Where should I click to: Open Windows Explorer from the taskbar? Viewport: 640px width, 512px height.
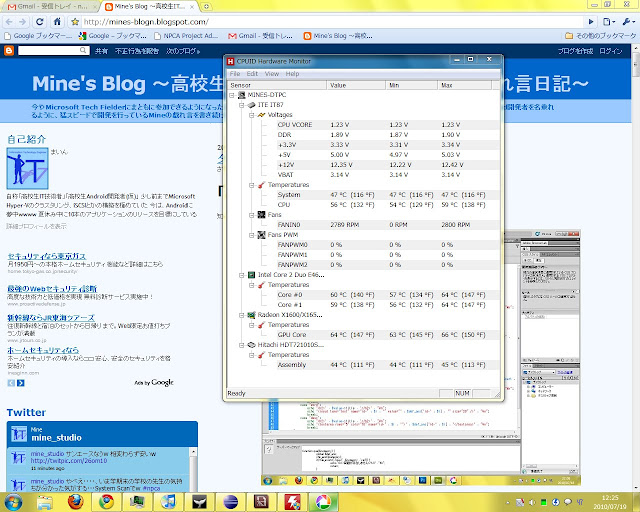[44, 502]
